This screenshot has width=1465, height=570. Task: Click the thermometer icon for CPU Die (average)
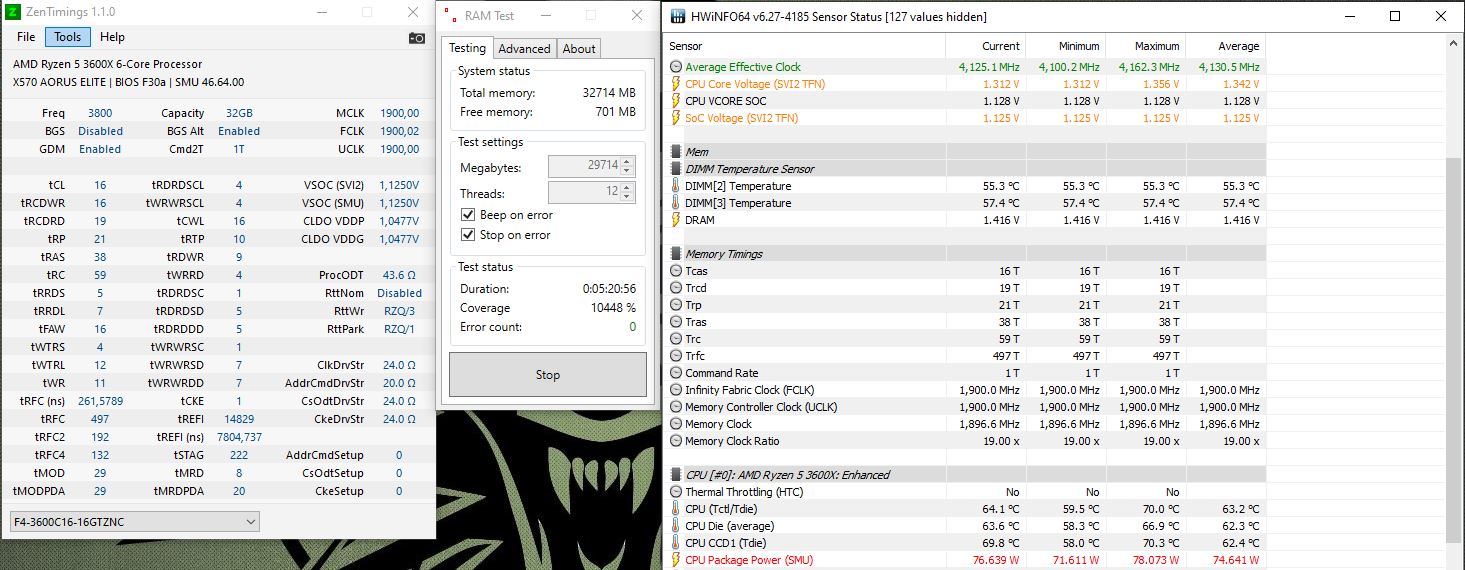point(676,526)
